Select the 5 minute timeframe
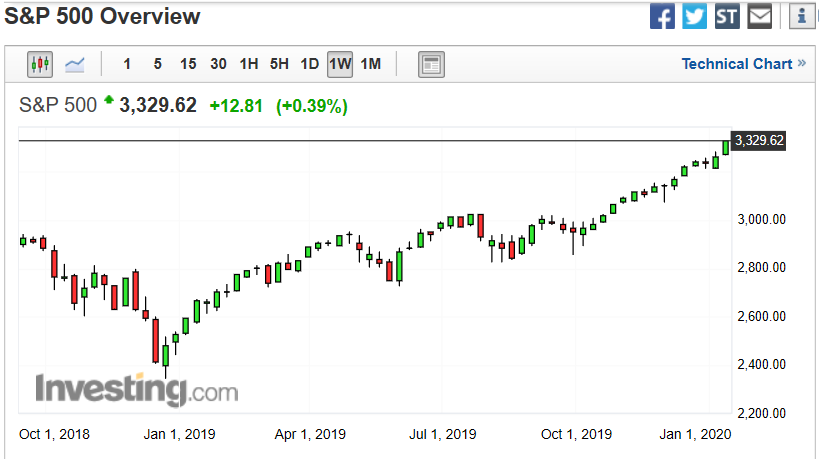This screenshot has width=822, height=459. [x=157, y=65]
